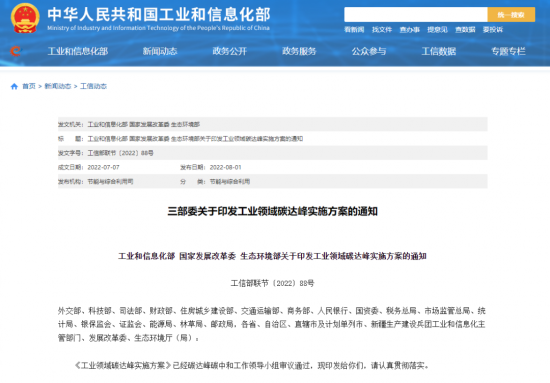Select the 发布机构 节能与综合利用司 value
Image resolution: width=550 pixels, height=383 pixels.
[110, 182]
